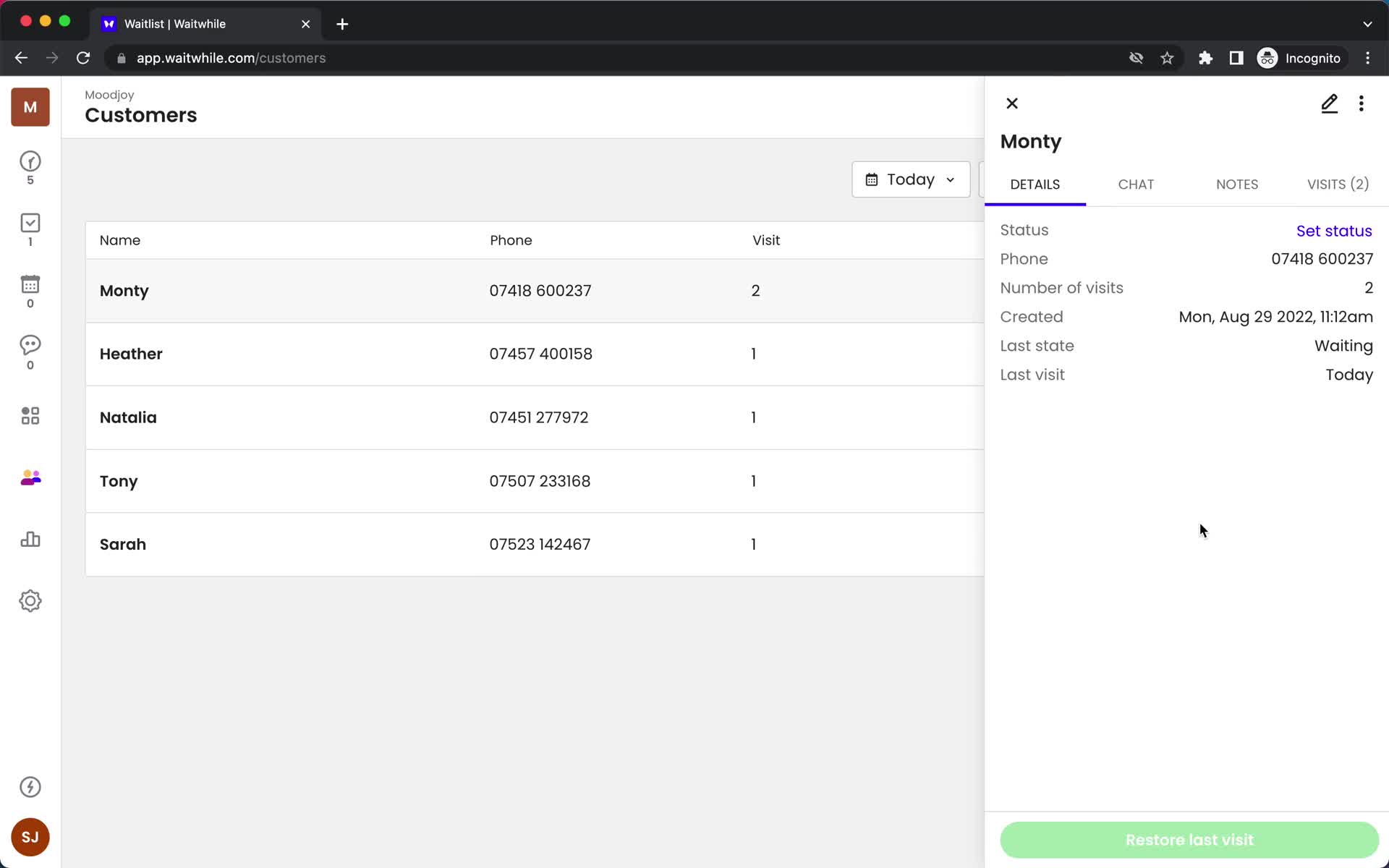Select the chat/messages sidebar icon

(x=30, y=347)
